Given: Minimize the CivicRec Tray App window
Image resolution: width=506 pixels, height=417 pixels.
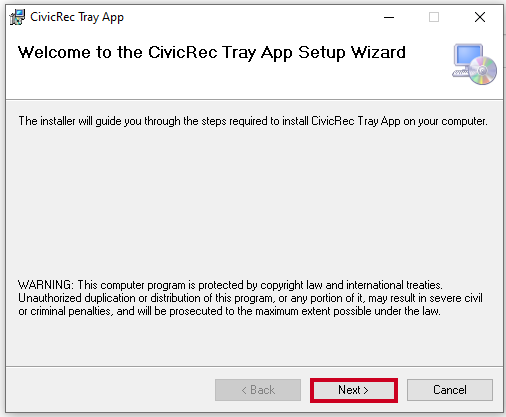Looking at the screenshot, I should coord(389,17).
